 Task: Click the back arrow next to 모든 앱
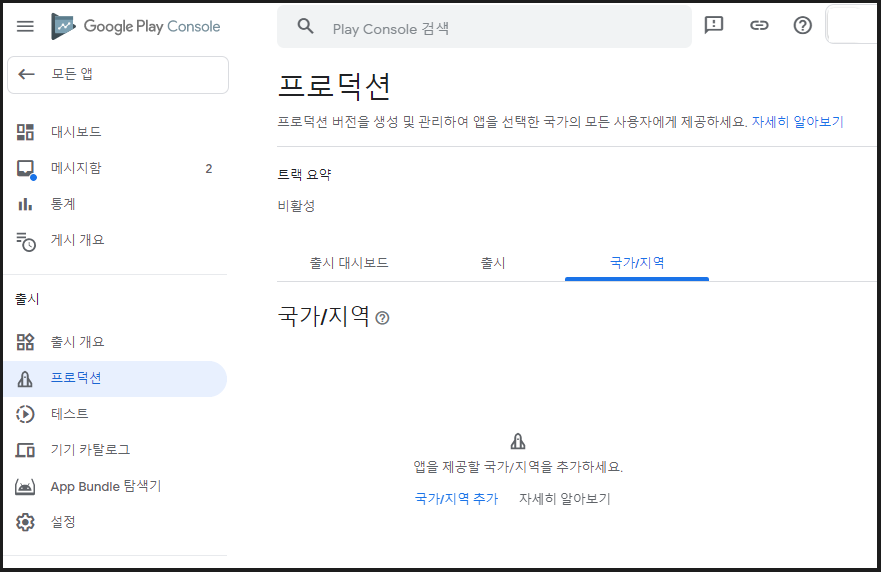click(27, 74)
